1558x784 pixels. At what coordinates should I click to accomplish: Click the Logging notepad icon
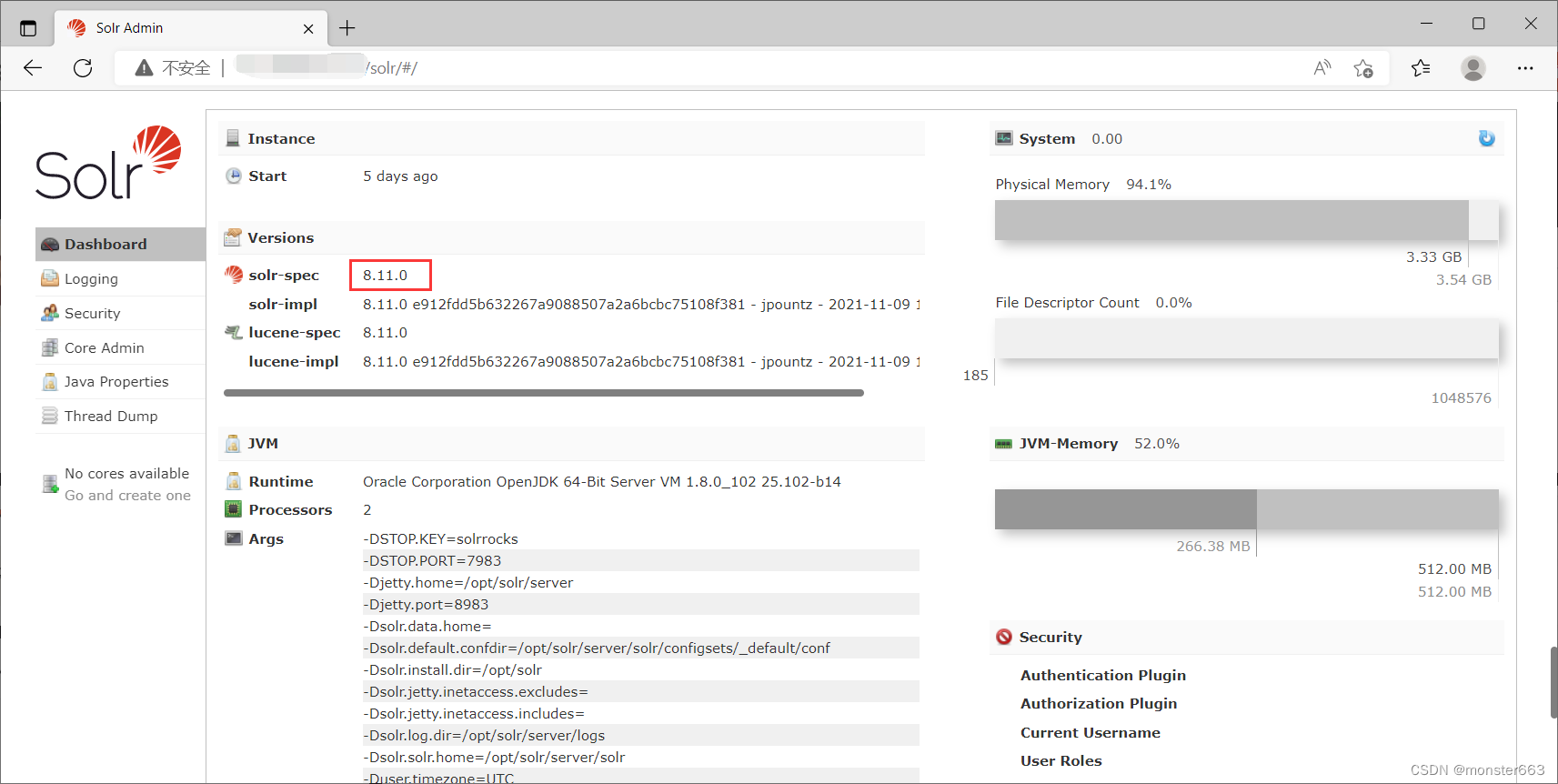point(50,278)
